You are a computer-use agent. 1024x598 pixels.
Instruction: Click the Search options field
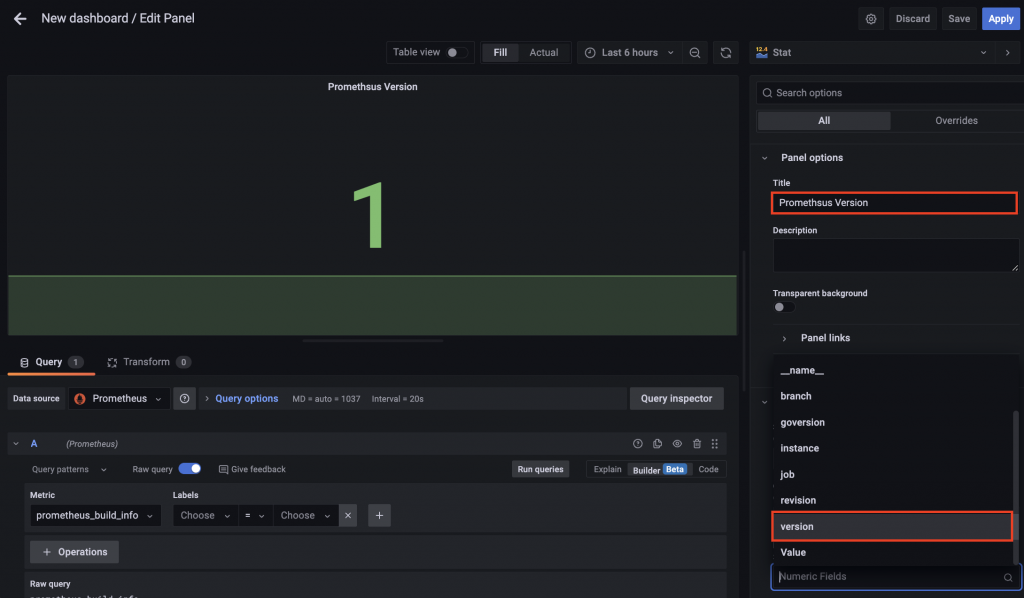[891, 93]
